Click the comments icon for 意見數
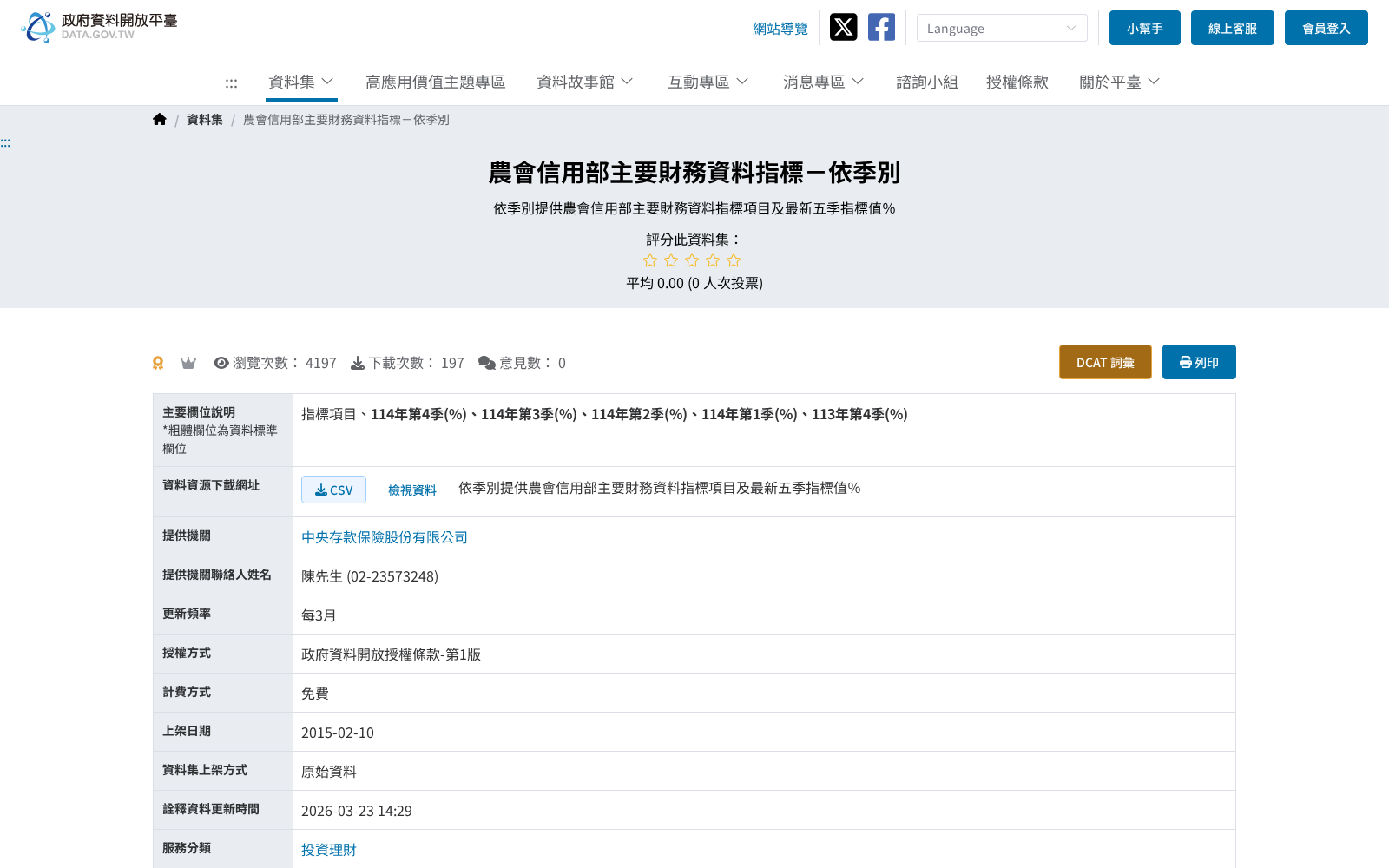Screen dimensions: 1389x868 pos(487,363)
